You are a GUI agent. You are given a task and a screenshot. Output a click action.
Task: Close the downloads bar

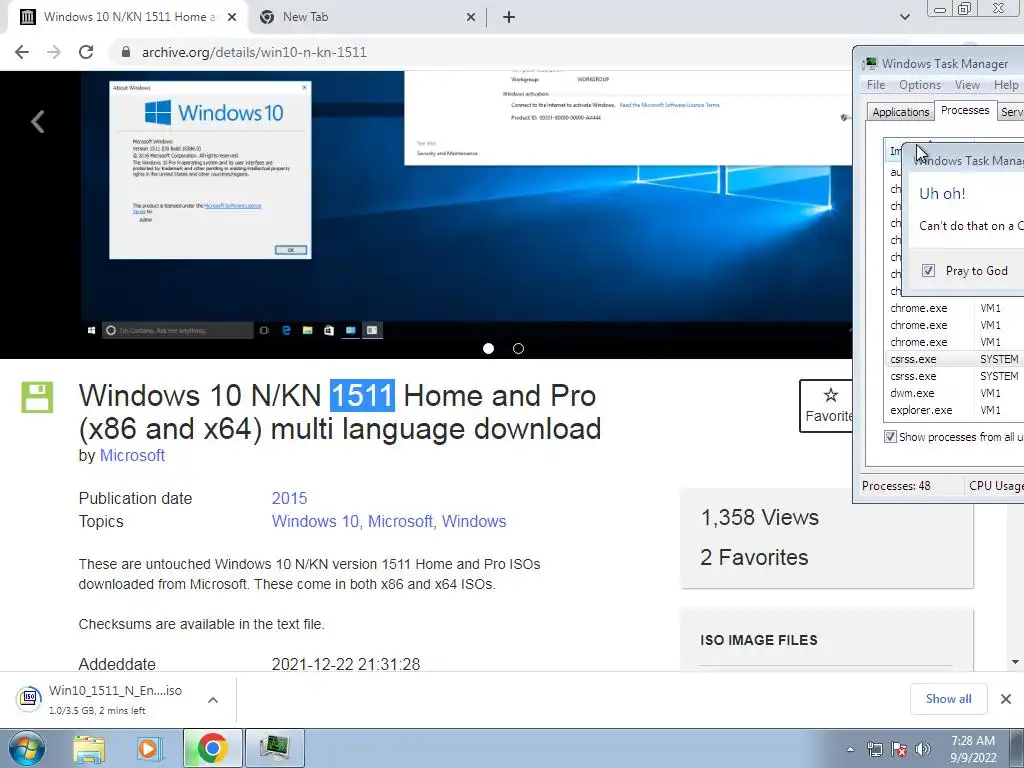(1006, 699)
